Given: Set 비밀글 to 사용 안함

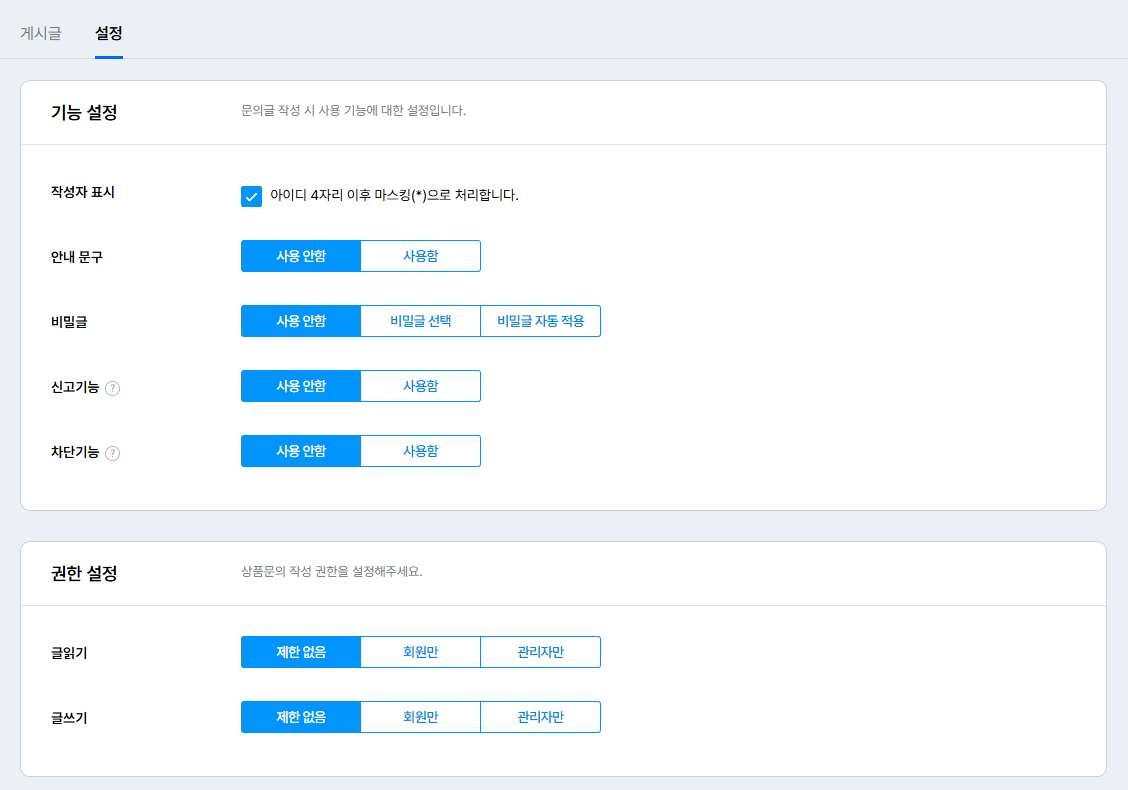Looking at the screenshot, I should pos(301,321).
